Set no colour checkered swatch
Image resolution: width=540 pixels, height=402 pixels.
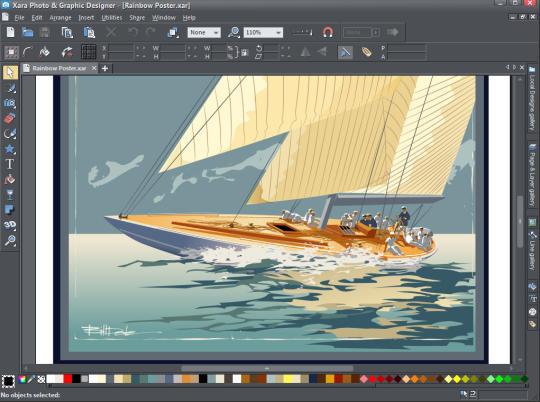pyautogui.click(x=41, y=379)
